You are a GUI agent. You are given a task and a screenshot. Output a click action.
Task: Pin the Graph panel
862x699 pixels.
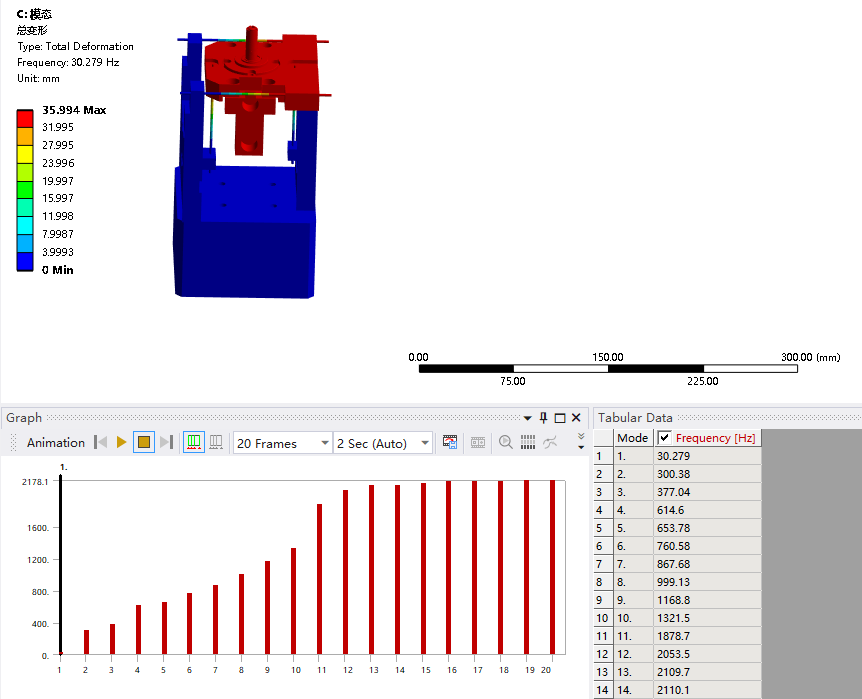543,418
